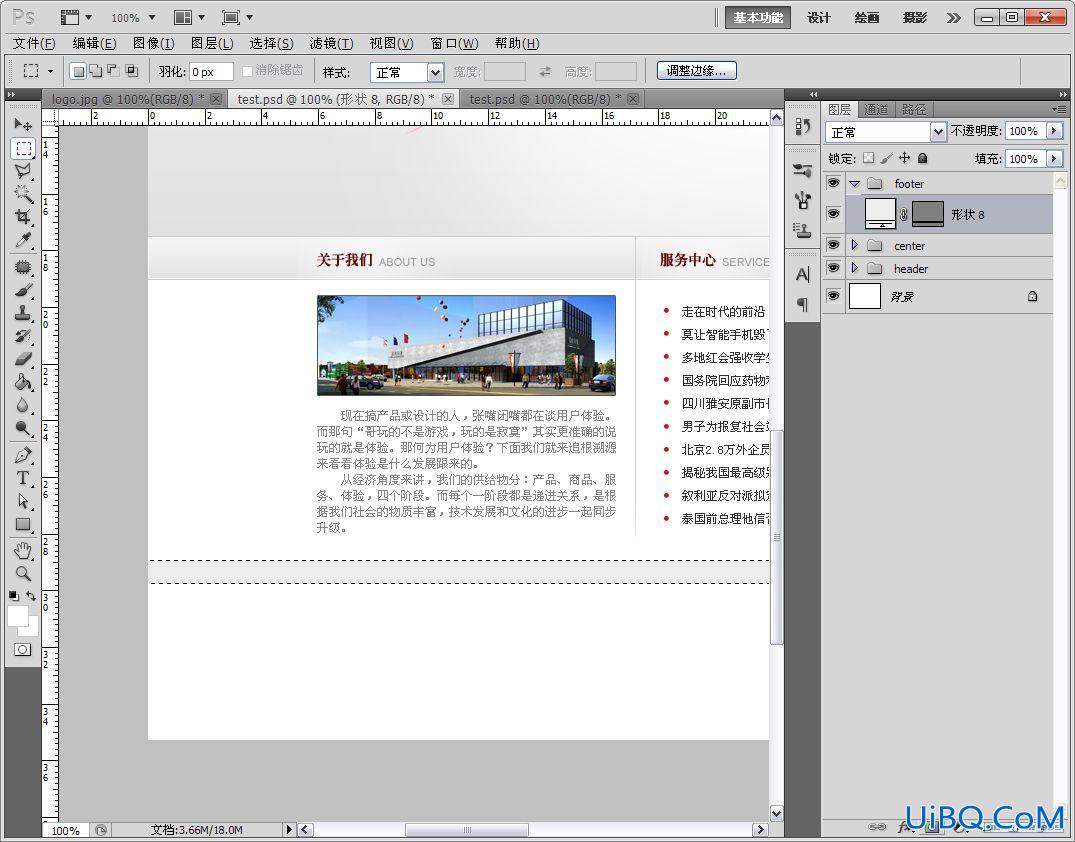Select the 设计 workspace
This screenshot has height=842, width=1075.
click(x=819, y=18)
